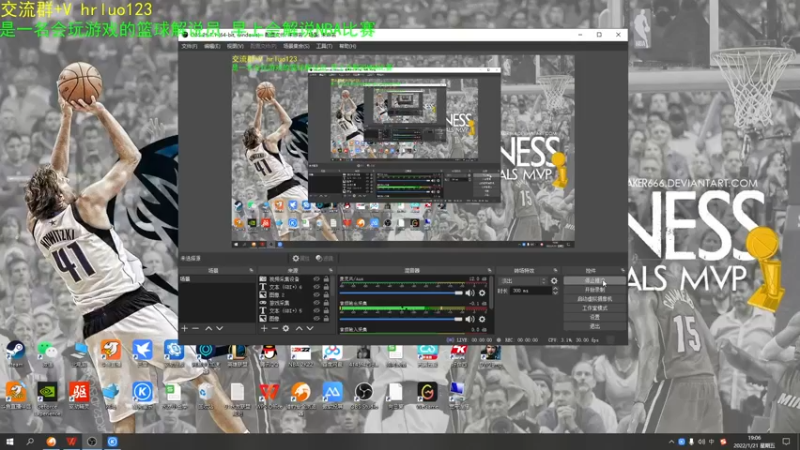Click 工作室模式 studio mode button

click(x=595, y=308)
